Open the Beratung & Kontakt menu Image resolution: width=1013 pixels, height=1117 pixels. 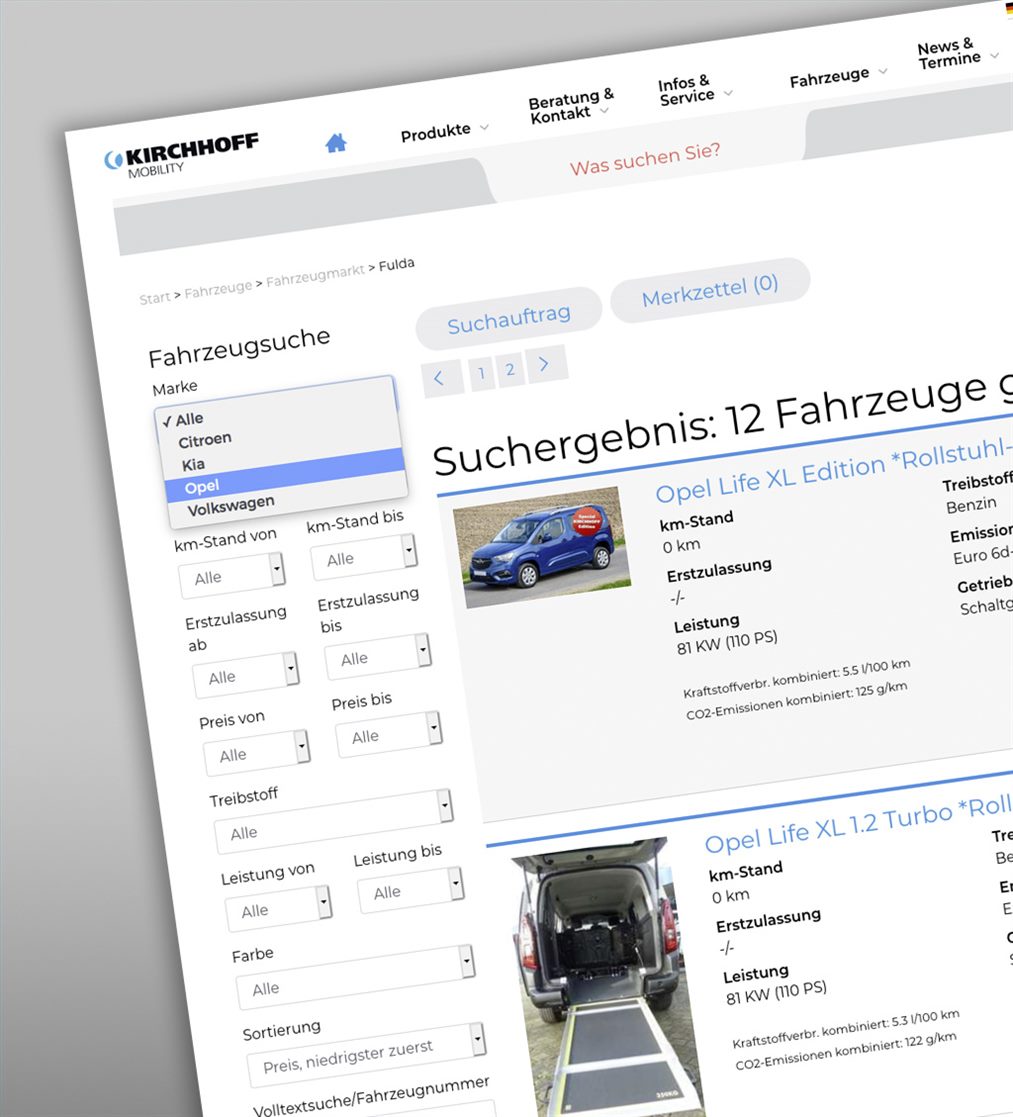[x=571, y=105]
